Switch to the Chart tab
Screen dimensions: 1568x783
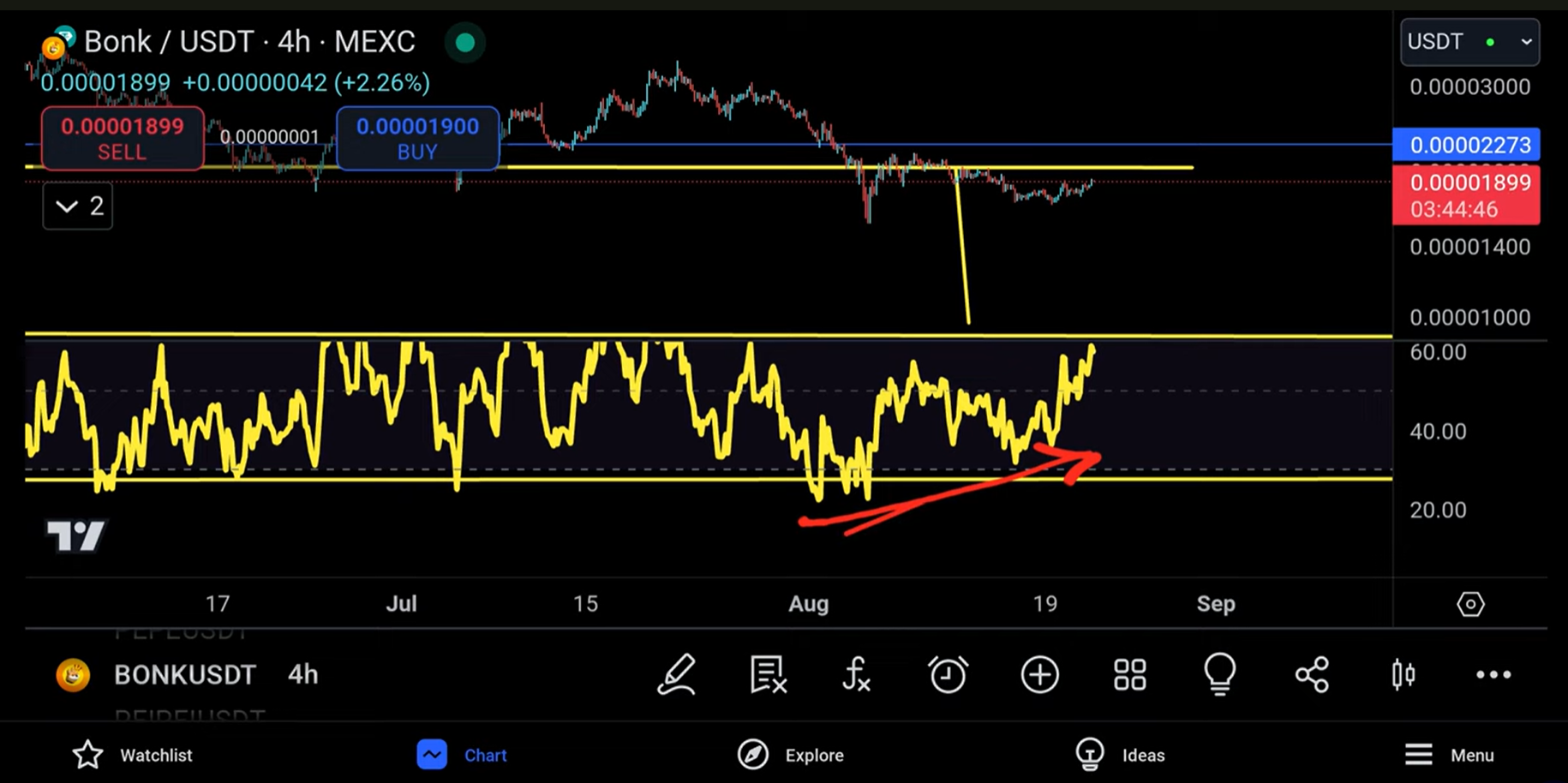(x=462, y=755)
